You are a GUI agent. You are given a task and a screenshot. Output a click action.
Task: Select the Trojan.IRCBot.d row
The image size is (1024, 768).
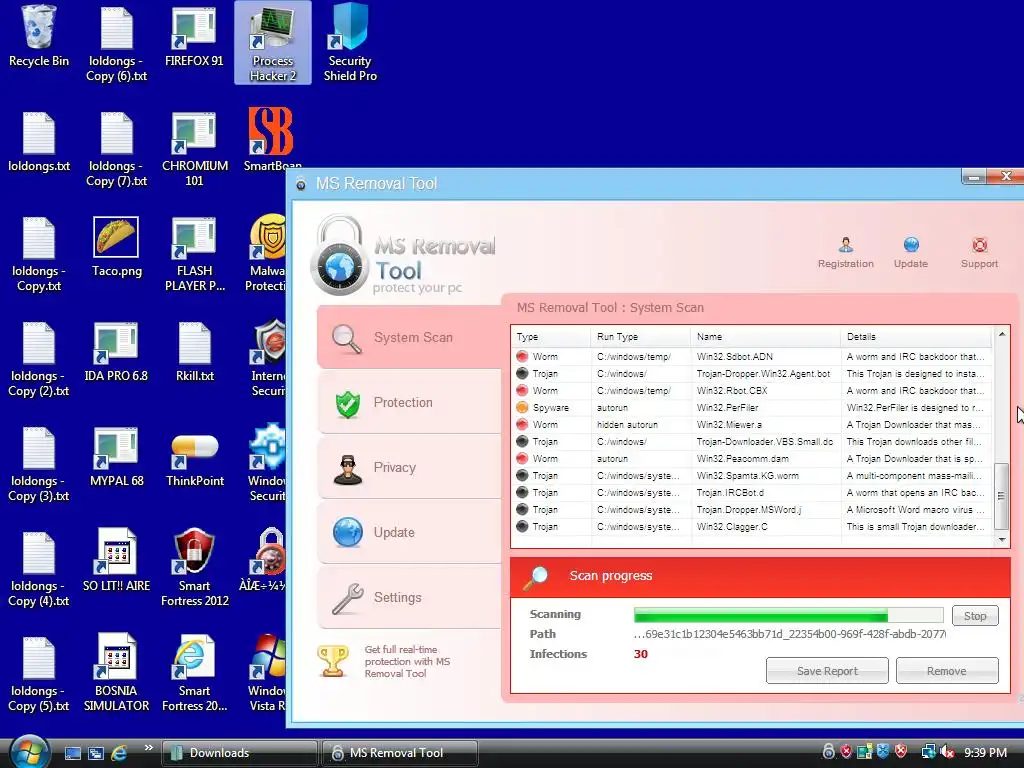[752, 492]
